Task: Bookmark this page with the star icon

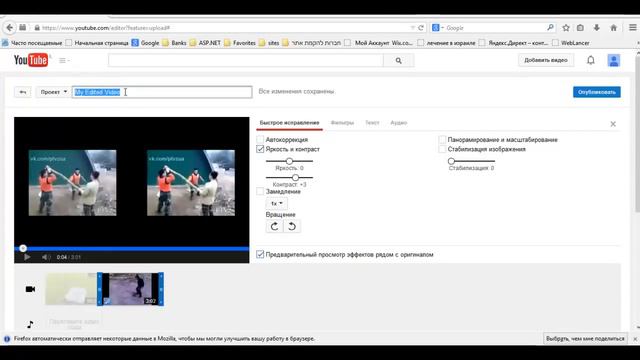Action: [566, 28]
